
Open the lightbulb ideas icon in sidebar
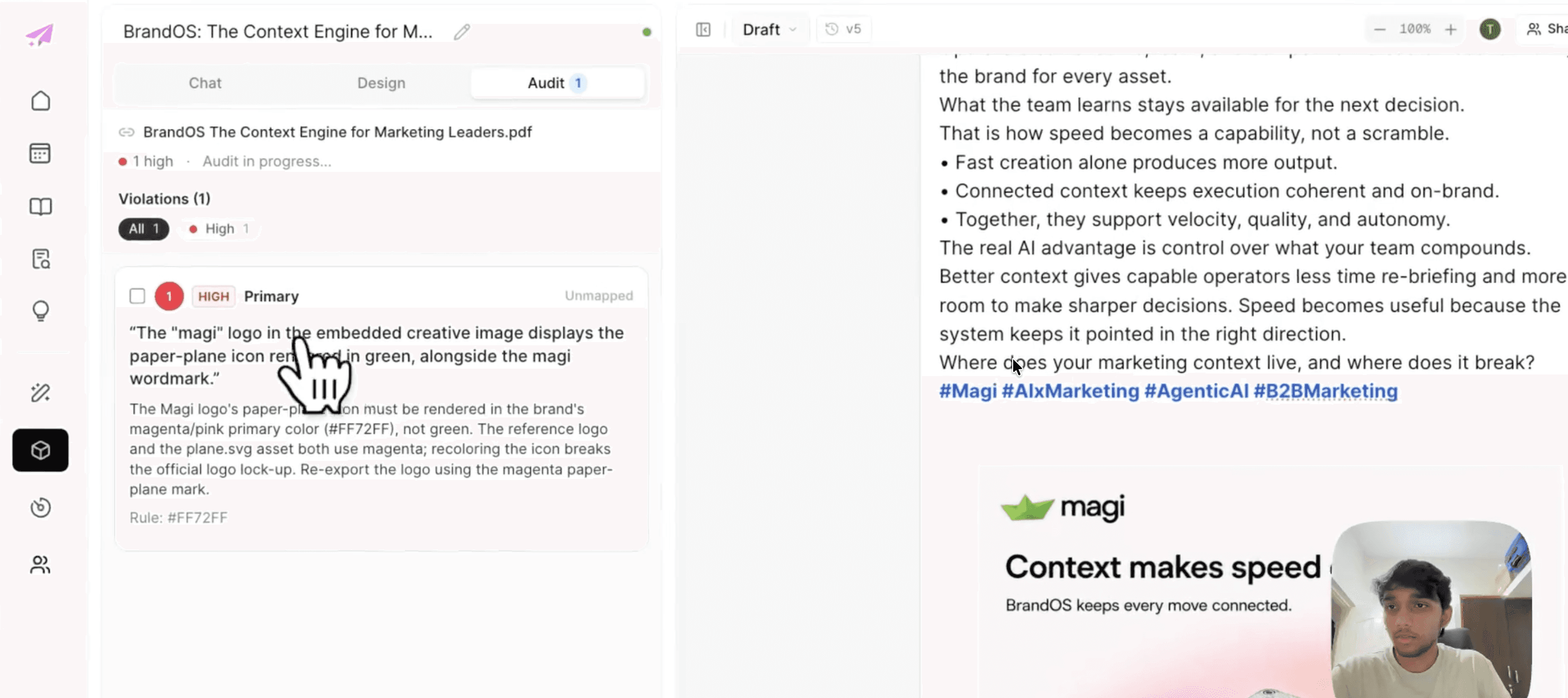[x=40, y=311]
